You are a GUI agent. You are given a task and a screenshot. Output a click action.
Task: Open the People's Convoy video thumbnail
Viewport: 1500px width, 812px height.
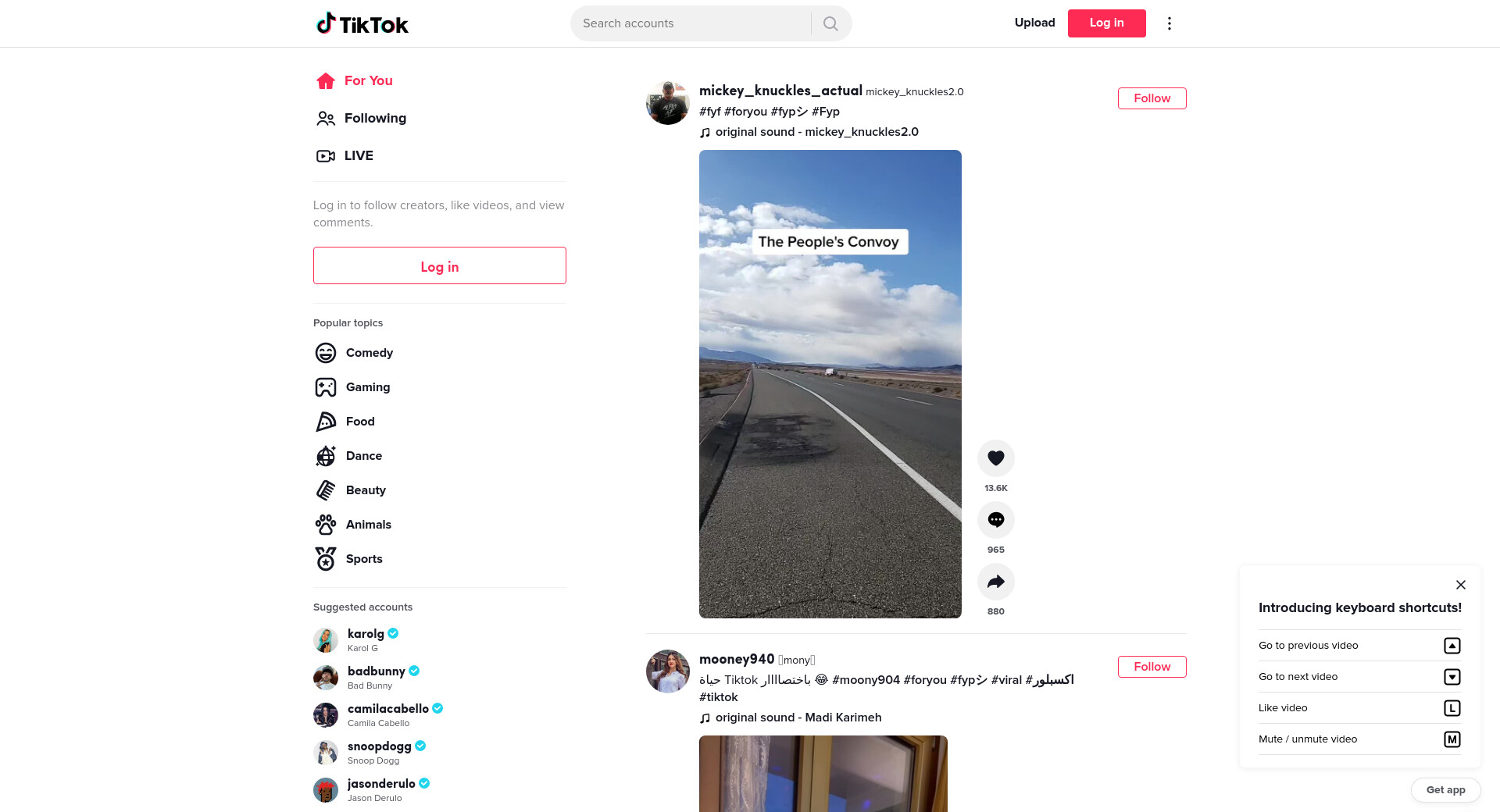click(830, 384)
